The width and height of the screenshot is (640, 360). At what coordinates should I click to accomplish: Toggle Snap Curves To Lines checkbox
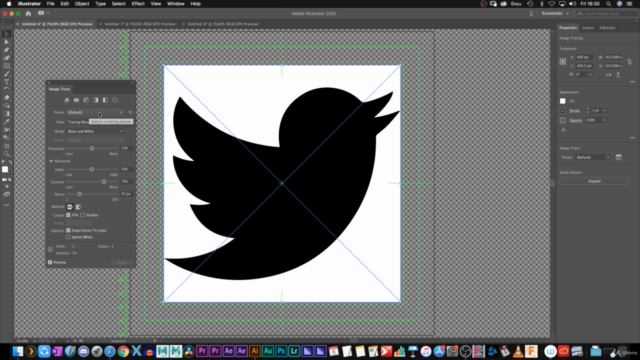click(69, 231)
